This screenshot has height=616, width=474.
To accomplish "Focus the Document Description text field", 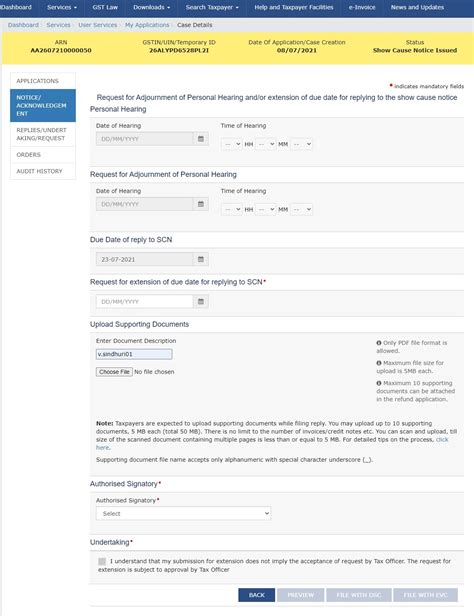I will click(134, 354).
